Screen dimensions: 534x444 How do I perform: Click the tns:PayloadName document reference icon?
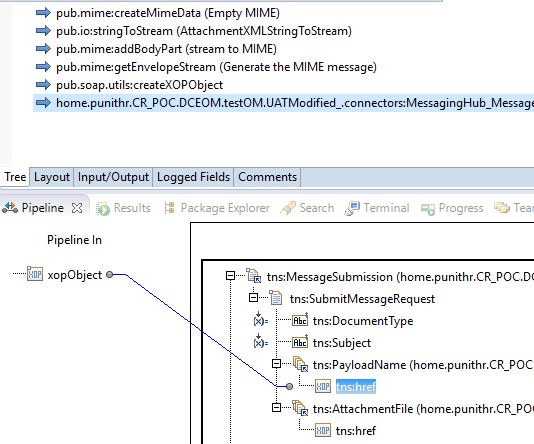pyautogui.click(x=301, y=364)
